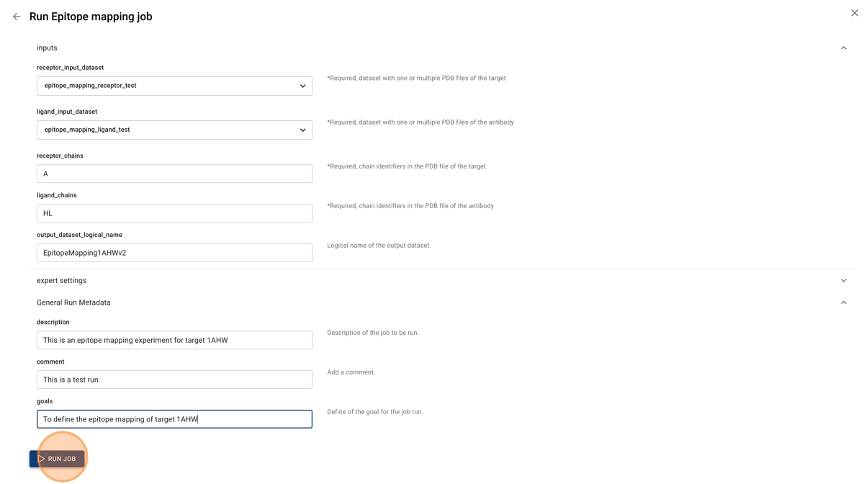Click the goals text field

(x=174, y=419)
